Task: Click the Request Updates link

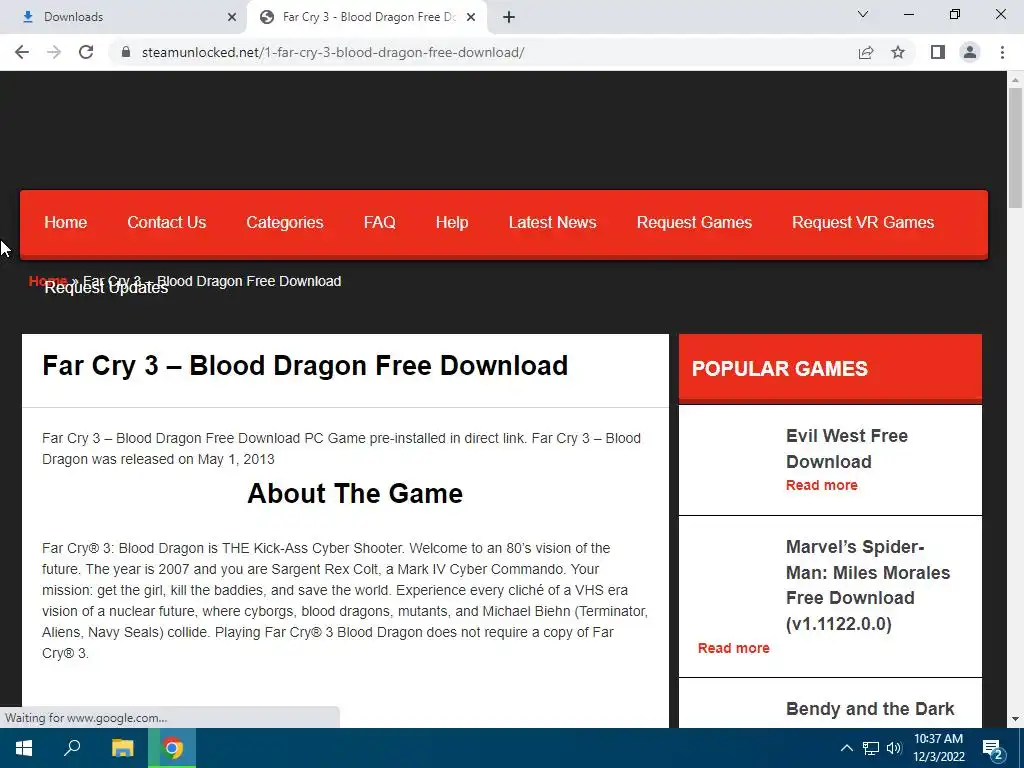Action: pos(106,288)
